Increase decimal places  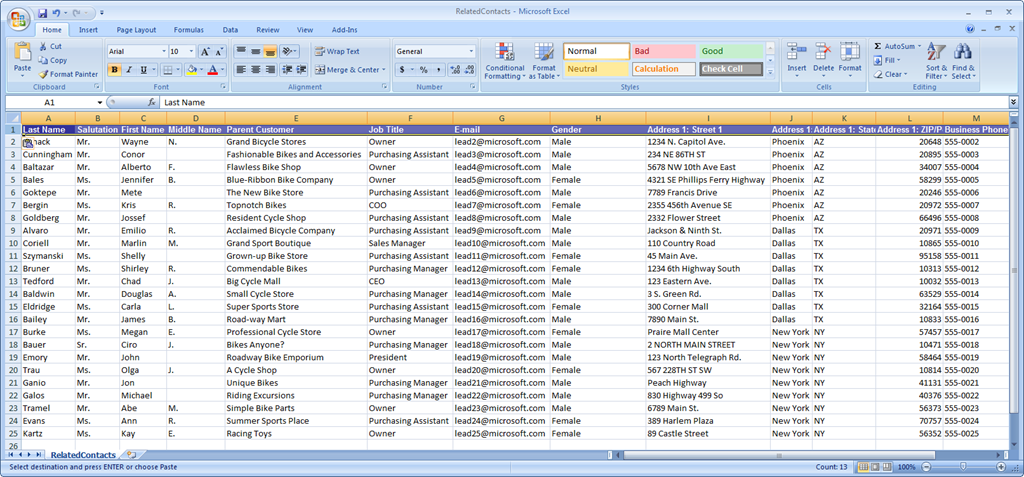pos(455,69)
